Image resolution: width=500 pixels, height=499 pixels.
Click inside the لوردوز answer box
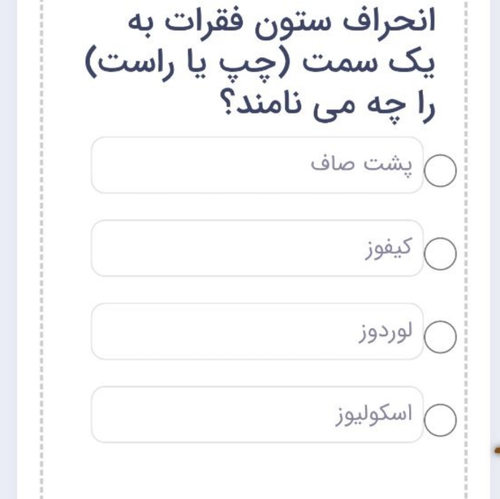point(257,331)
